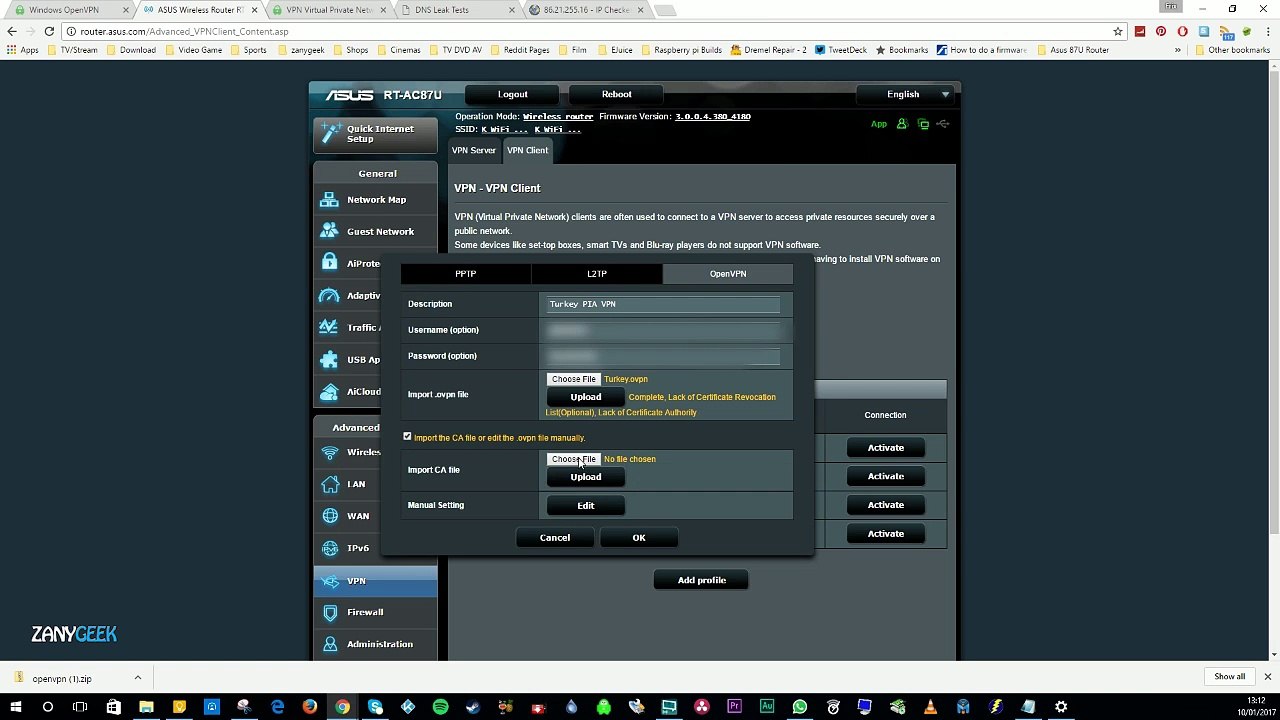
Task: Toggle the import CA file manually checkbox
Action: [x=407, y=437]
